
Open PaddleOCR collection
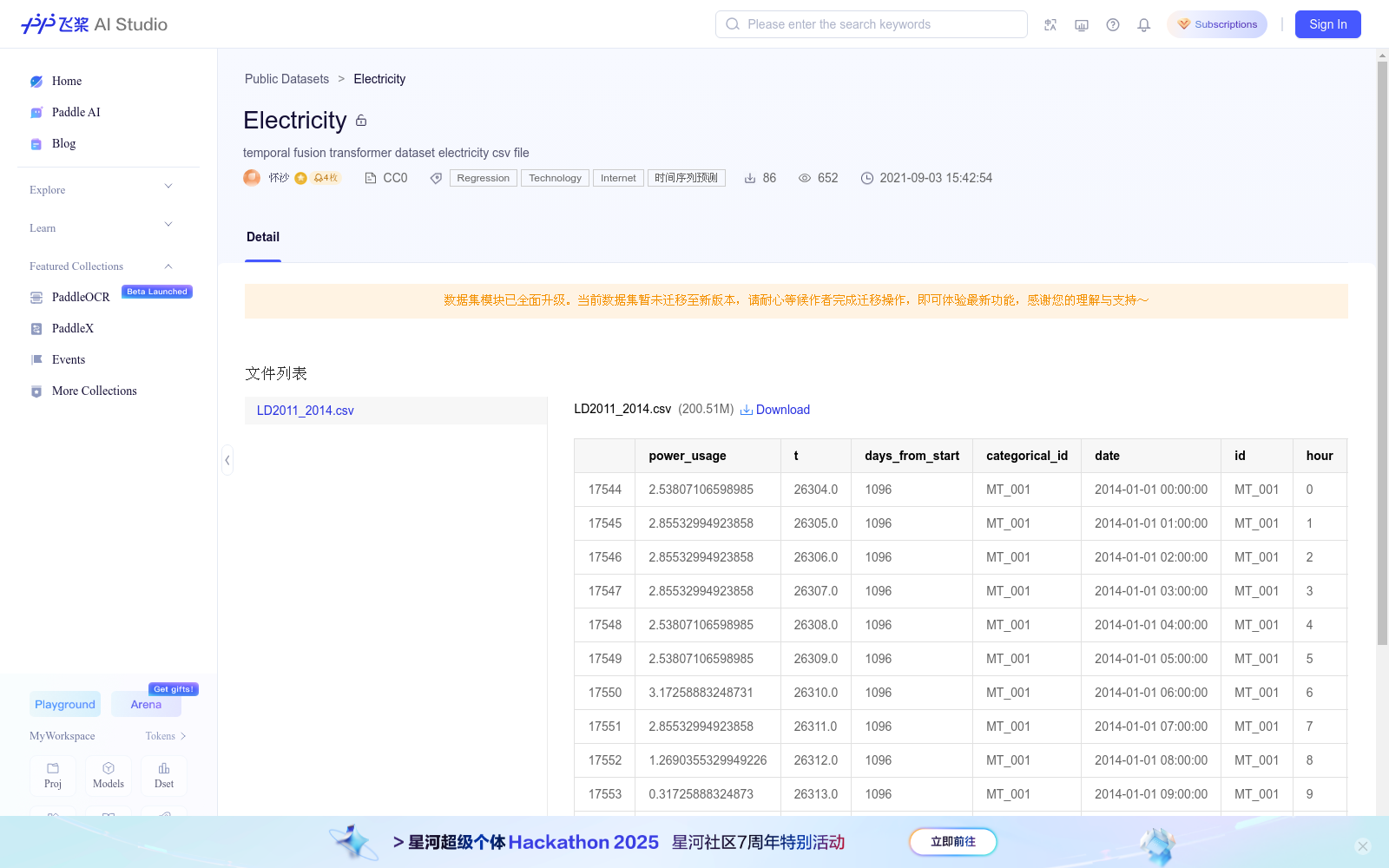point(81,297)
